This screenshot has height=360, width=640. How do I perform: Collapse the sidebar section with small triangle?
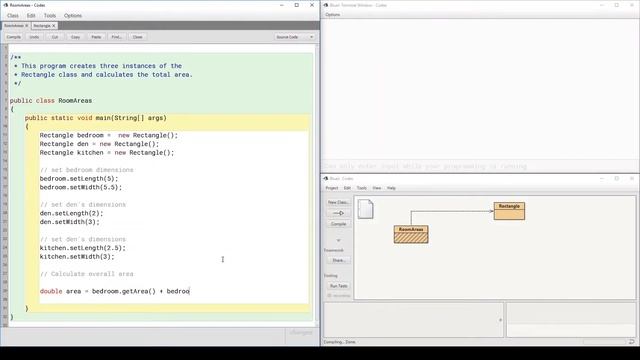[x=338, y=240]
